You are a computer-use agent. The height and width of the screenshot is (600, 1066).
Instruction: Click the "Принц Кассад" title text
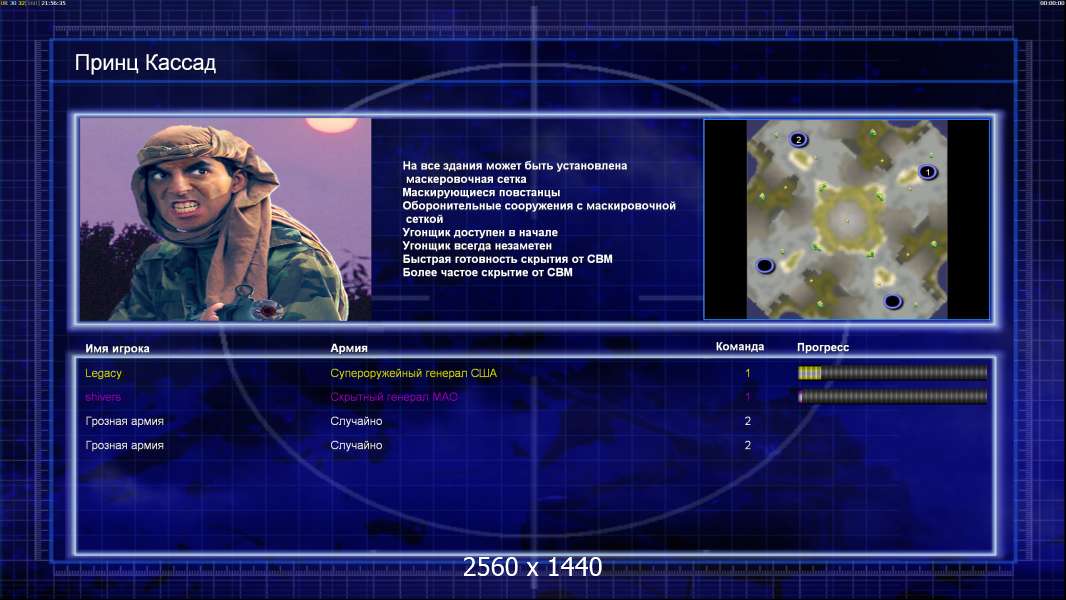(145, 63)
